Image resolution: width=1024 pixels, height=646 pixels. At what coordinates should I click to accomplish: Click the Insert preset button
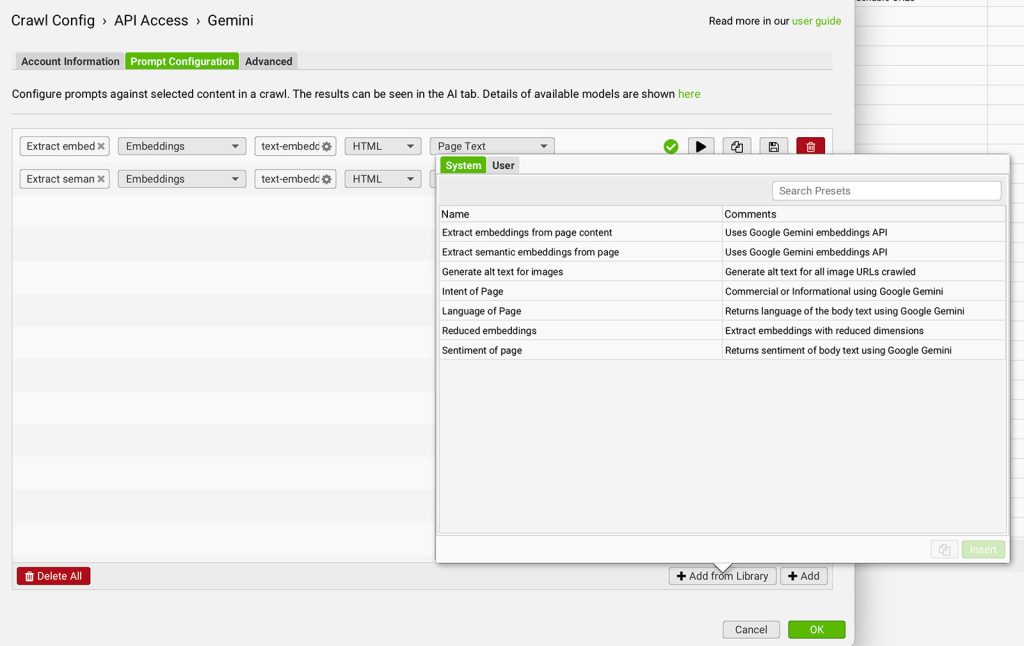coord(983,549)
